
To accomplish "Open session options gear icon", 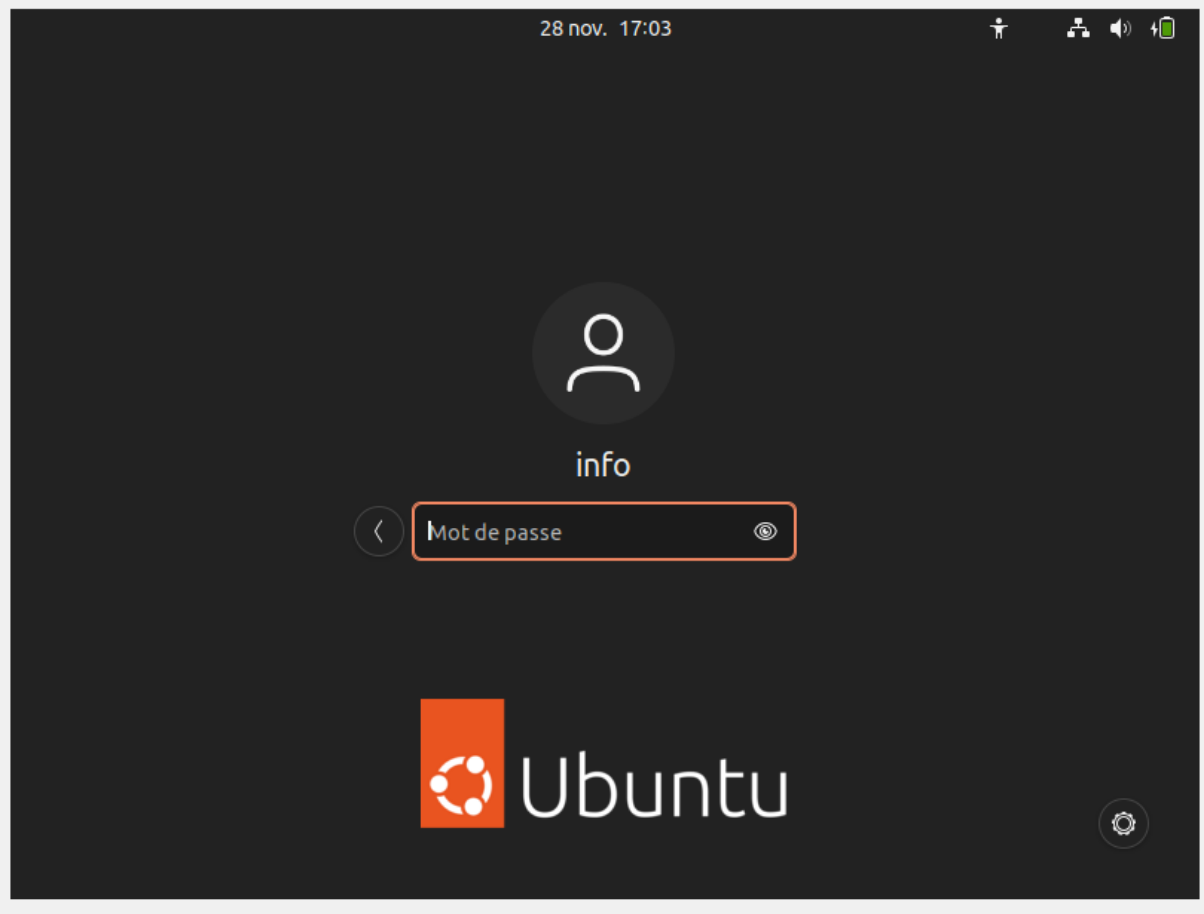I will 1123,823.
